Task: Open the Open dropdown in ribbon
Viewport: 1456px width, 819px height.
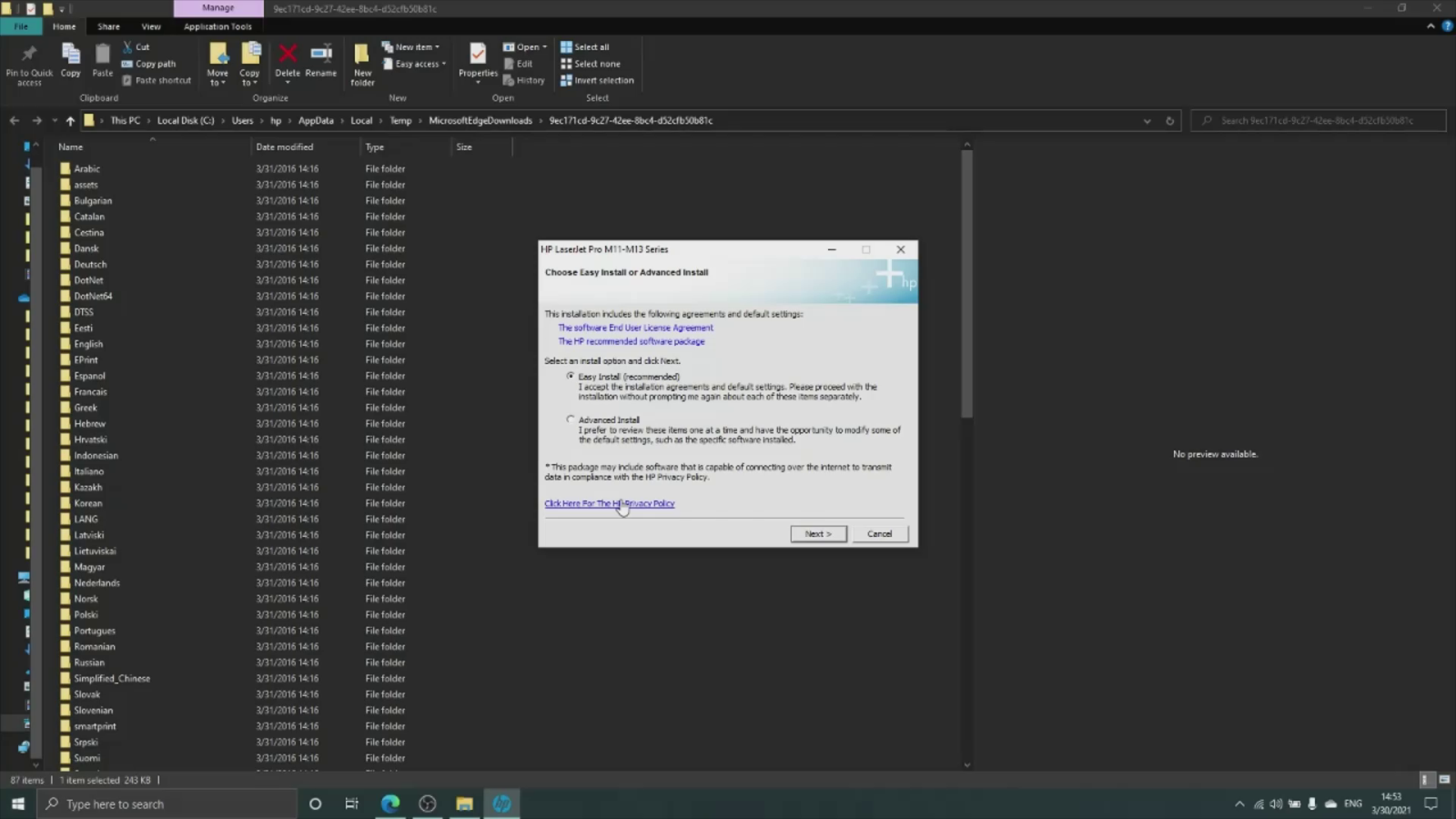Action: tap(525, 47)
